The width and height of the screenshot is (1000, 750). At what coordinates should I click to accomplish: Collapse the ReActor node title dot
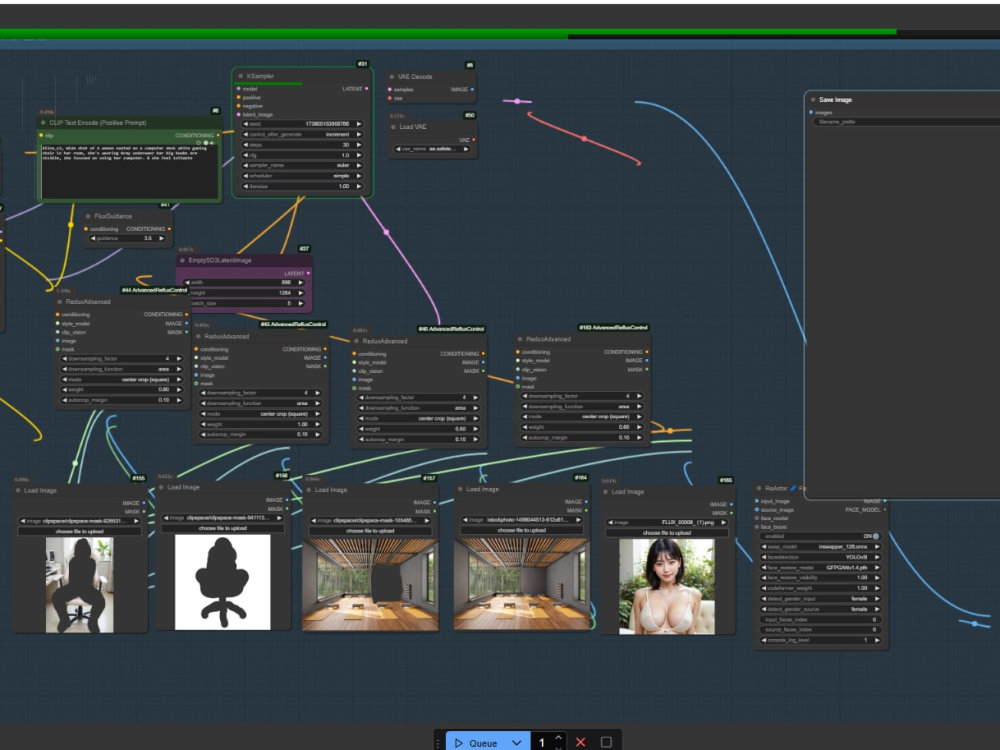759,489
